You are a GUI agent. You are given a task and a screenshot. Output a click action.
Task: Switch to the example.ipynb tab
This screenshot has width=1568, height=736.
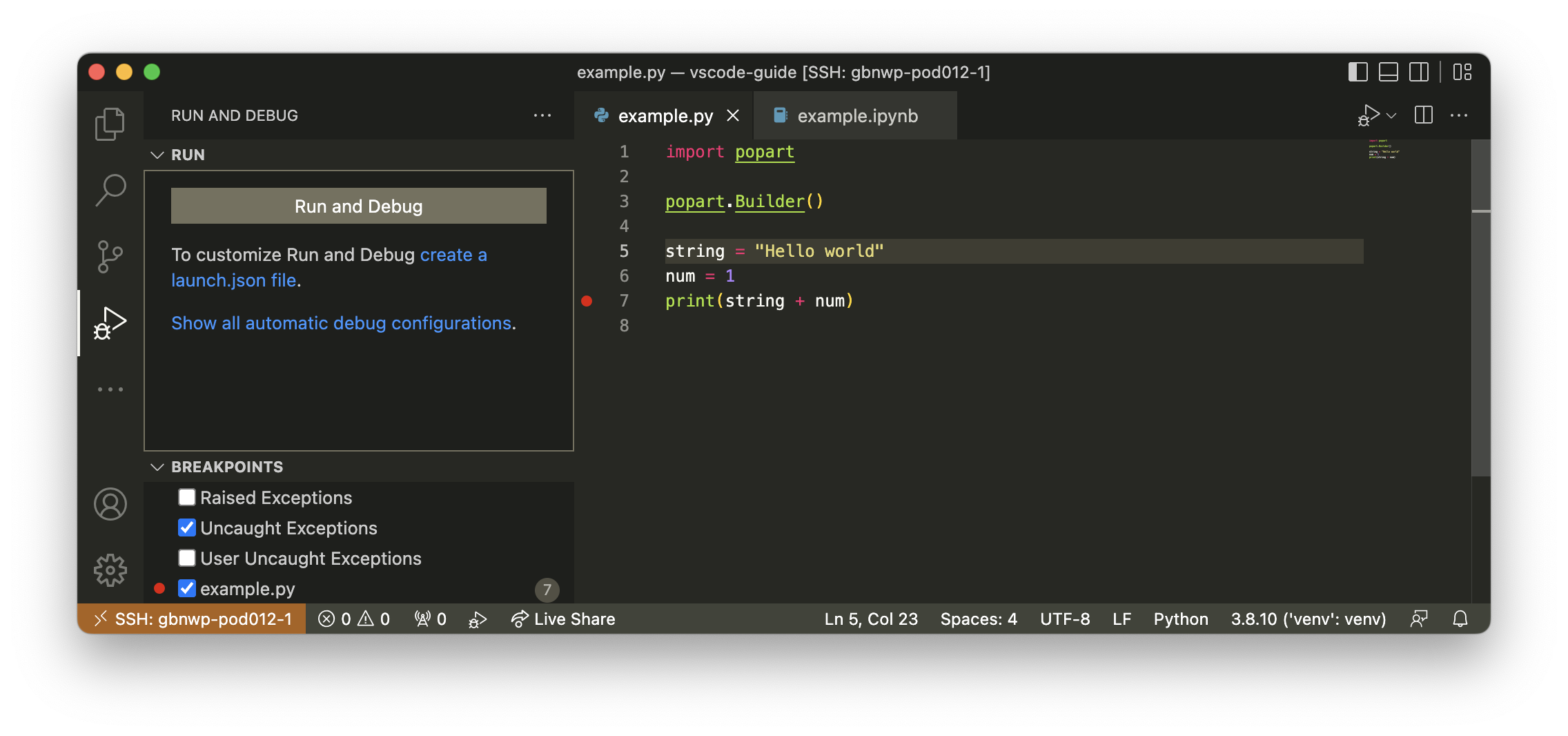point(857,115)
